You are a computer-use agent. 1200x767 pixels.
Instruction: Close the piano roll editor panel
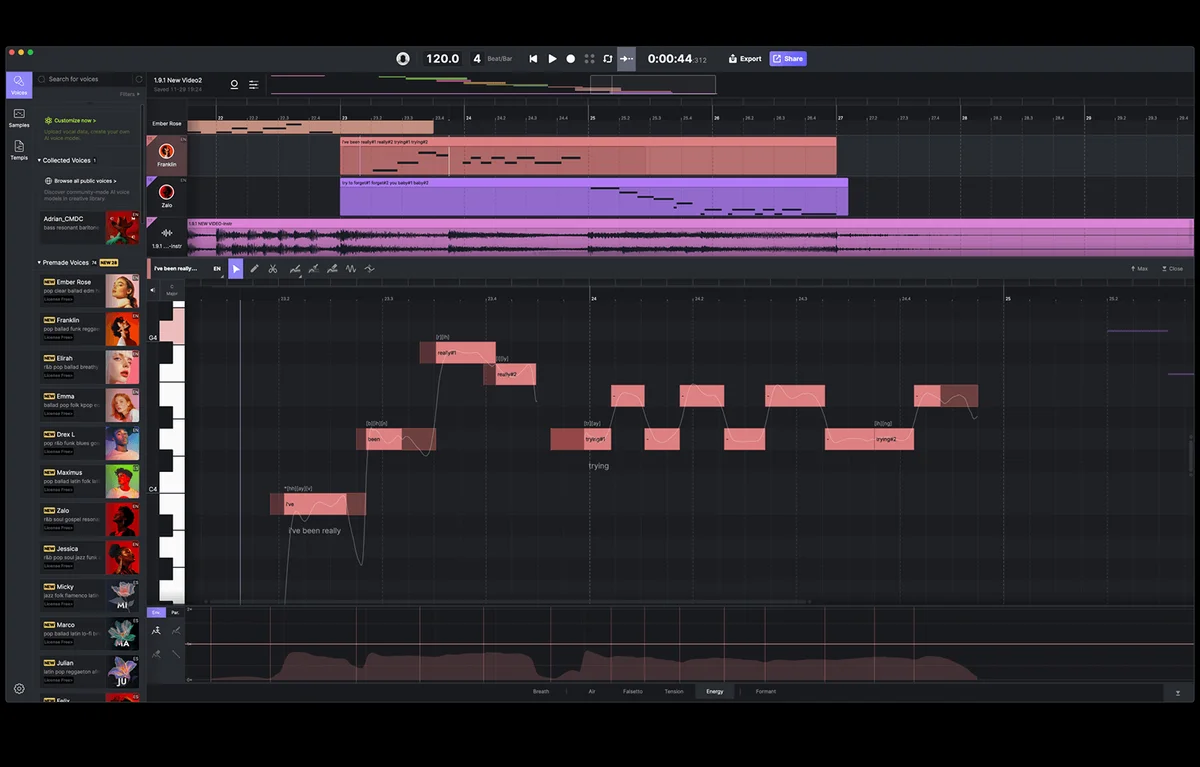1172,269
